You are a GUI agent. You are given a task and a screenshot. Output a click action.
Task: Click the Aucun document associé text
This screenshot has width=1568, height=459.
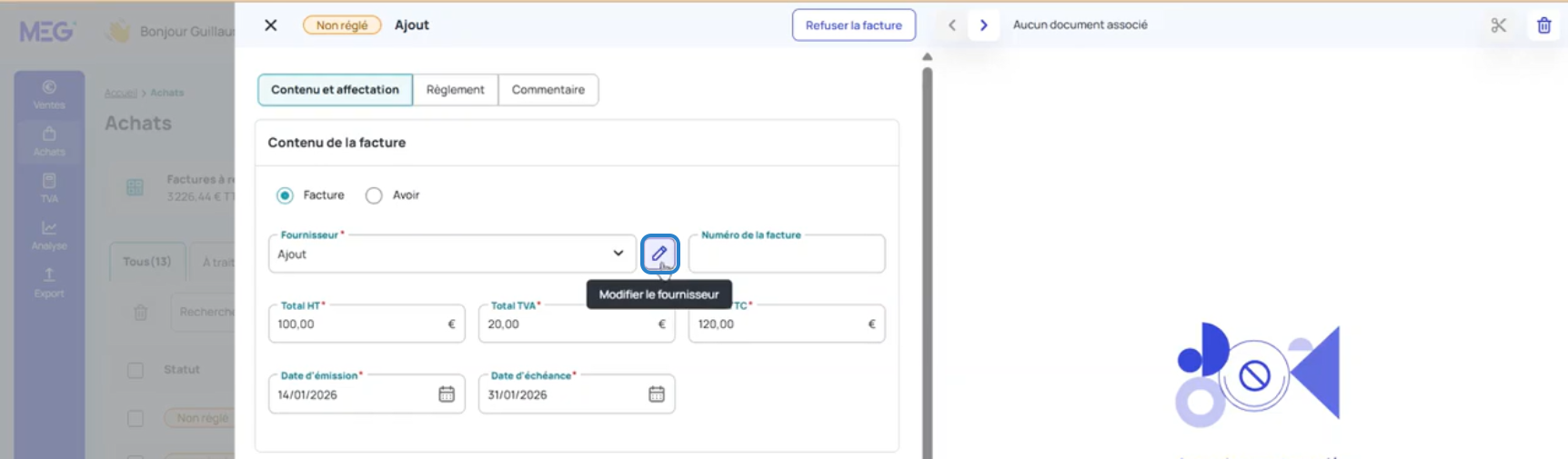coord(1081,25)
